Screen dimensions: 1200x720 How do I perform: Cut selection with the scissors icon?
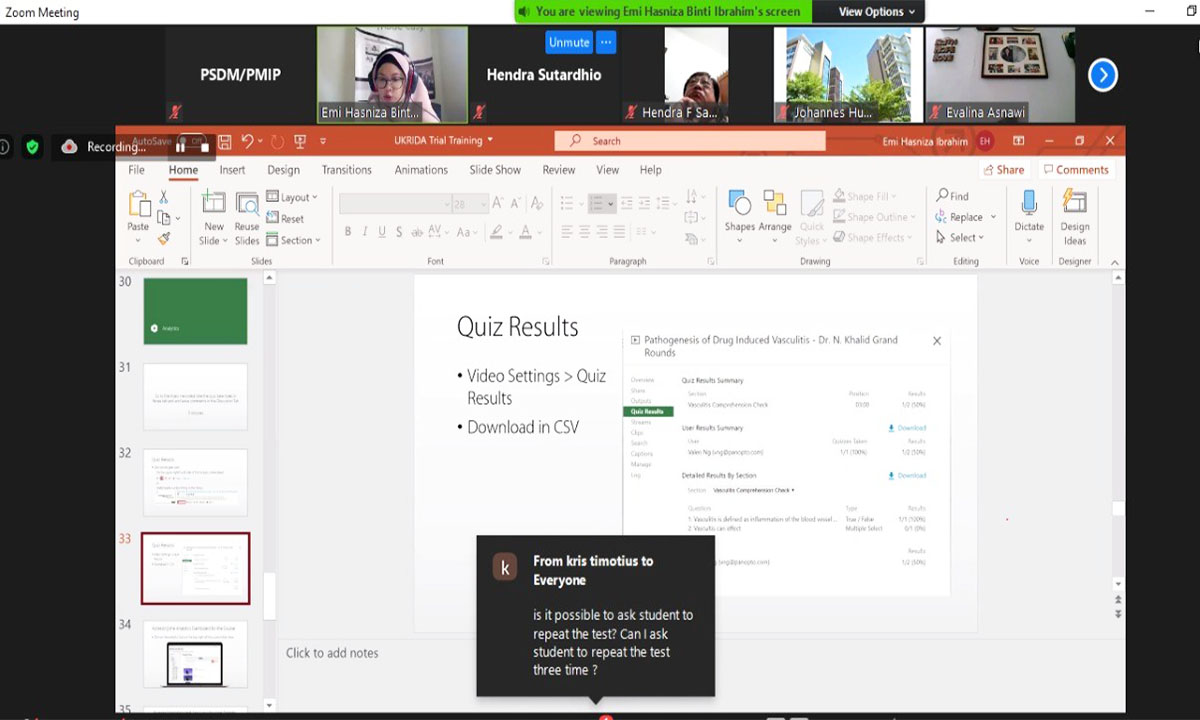[164, 198]
